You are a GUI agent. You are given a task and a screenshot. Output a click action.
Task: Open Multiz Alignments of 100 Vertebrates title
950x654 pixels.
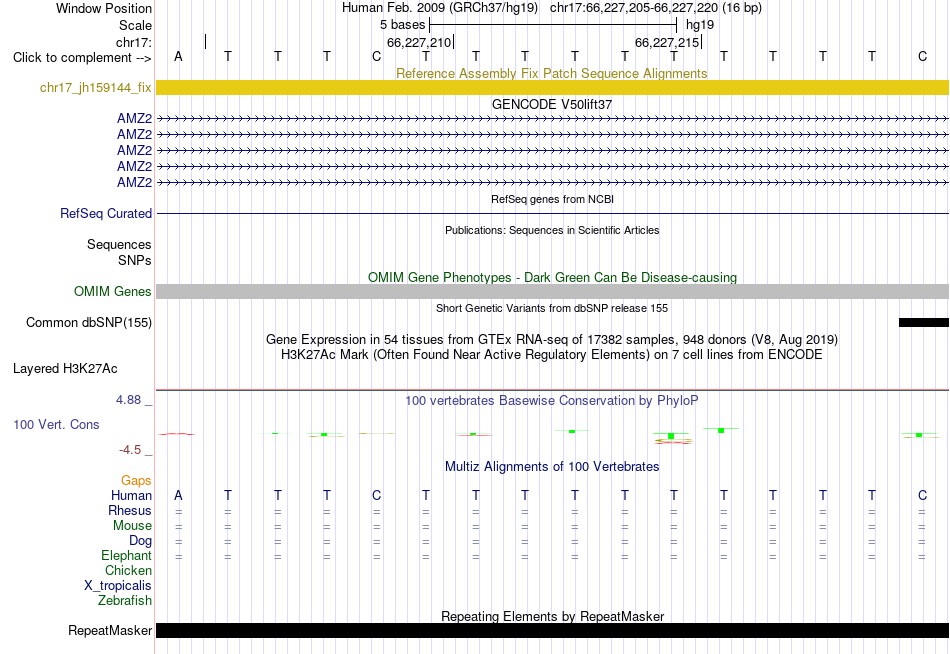[x=552, y=467]
